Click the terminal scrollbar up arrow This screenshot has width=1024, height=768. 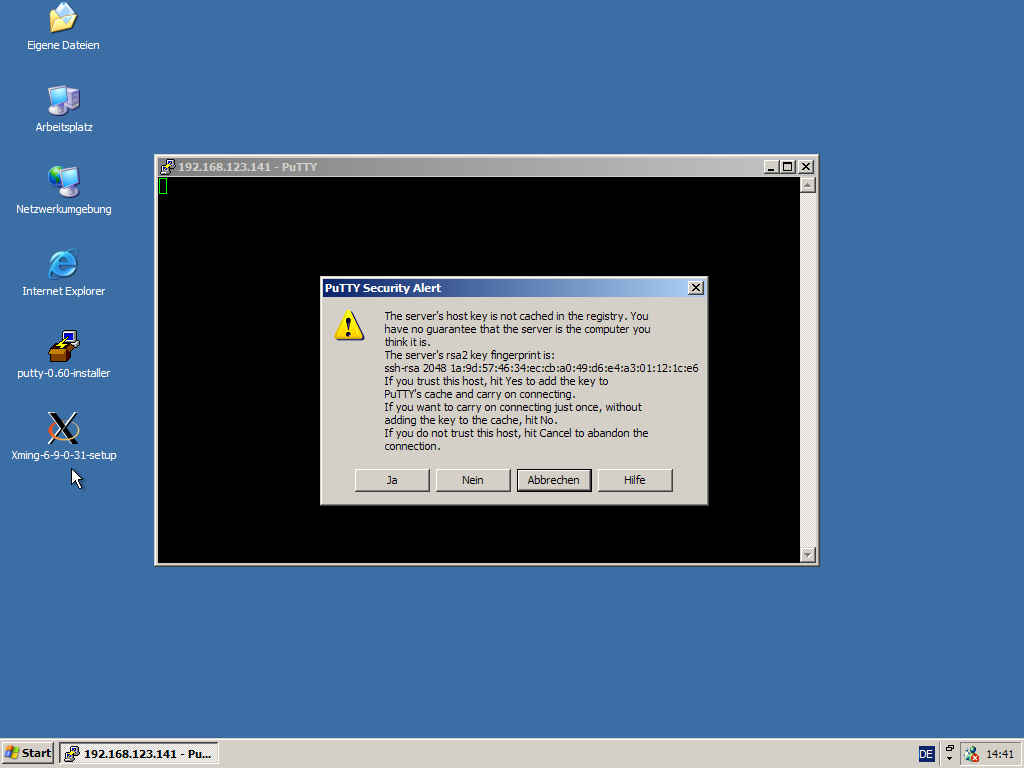(808, 185)
